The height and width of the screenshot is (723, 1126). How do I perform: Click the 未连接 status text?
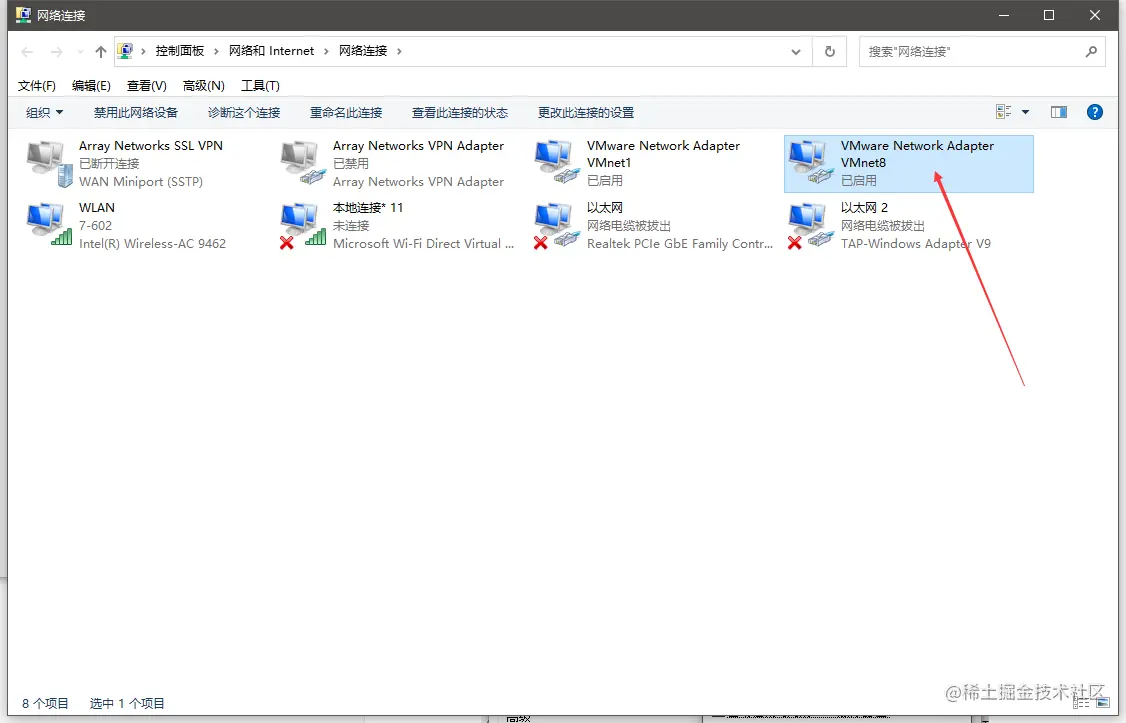pyautogui.click(x=350, y=225)
